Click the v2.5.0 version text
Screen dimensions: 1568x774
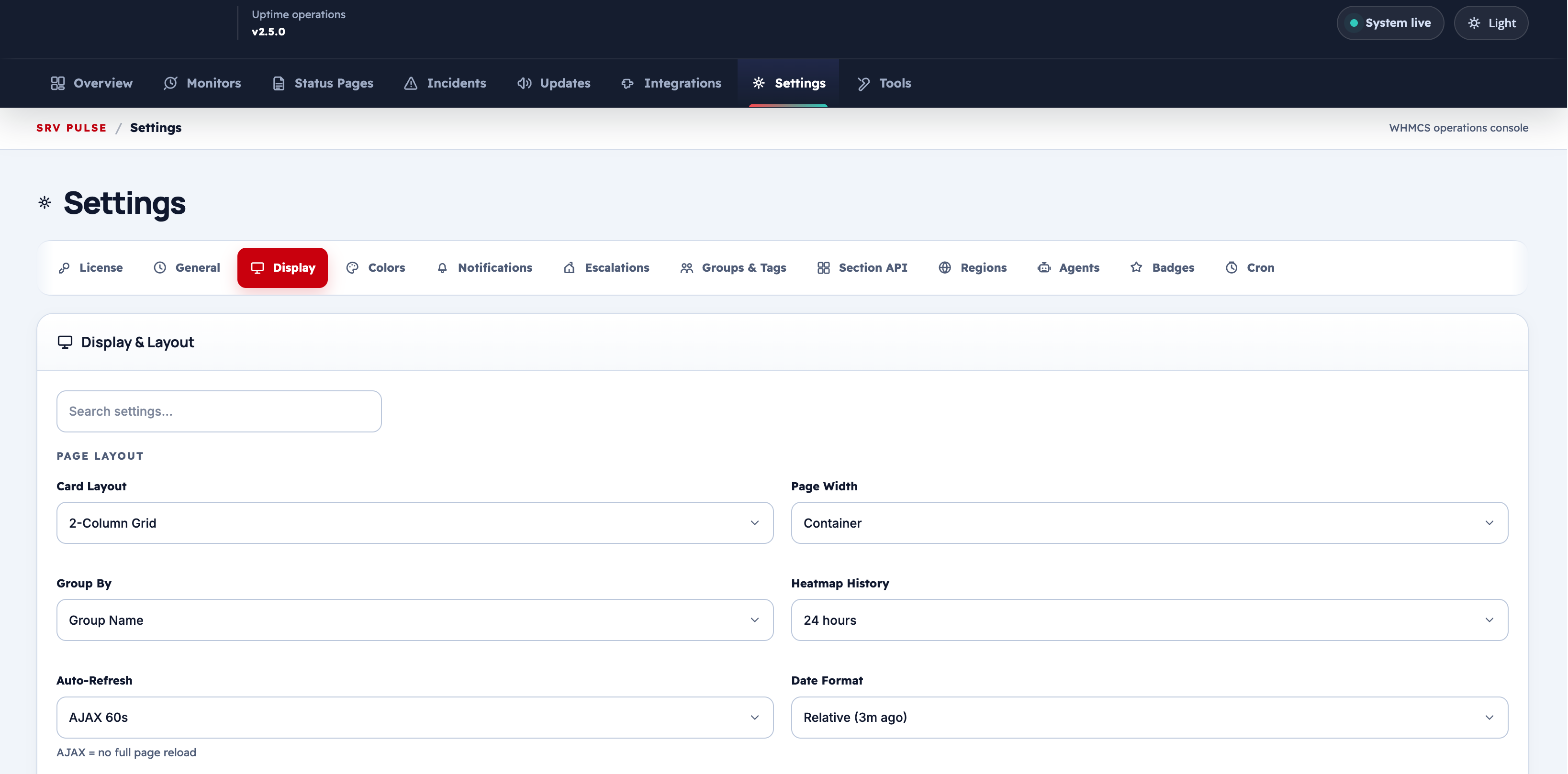point(269,32)
